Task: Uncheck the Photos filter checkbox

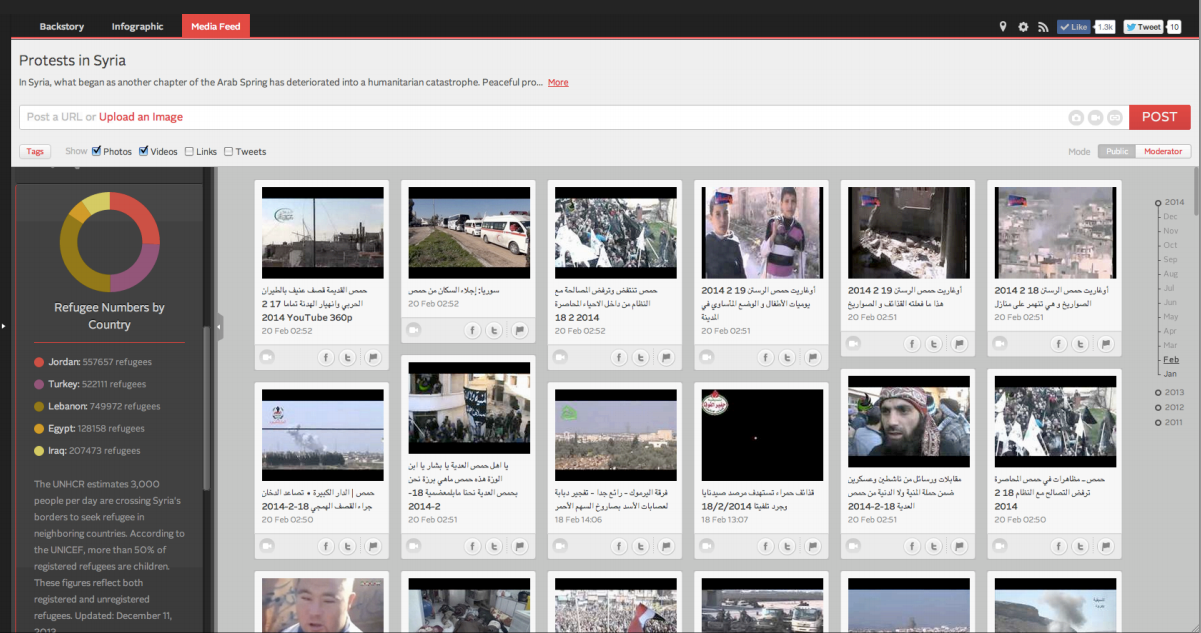Action: [97, 151]
